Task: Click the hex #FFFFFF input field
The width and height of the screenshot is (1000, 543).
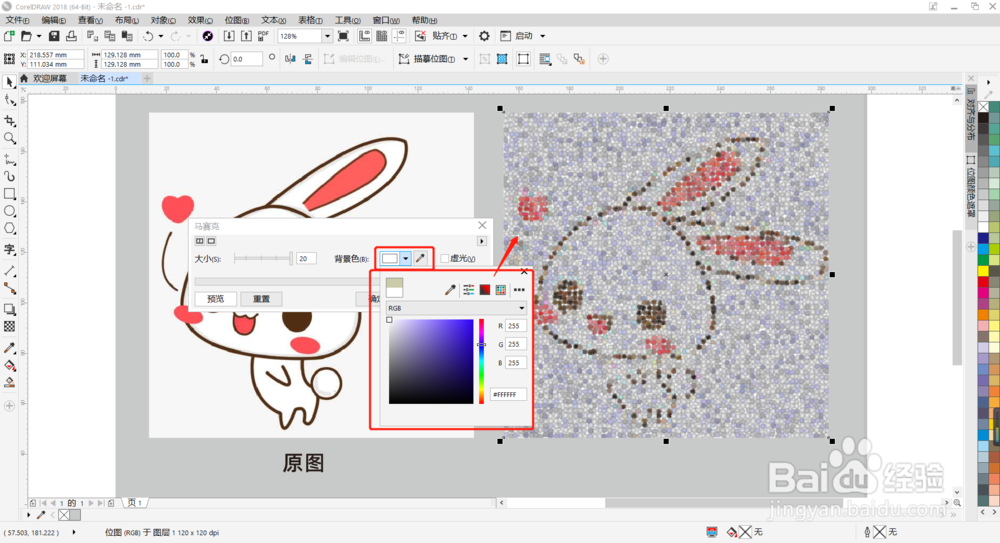Action: point(508,394)
